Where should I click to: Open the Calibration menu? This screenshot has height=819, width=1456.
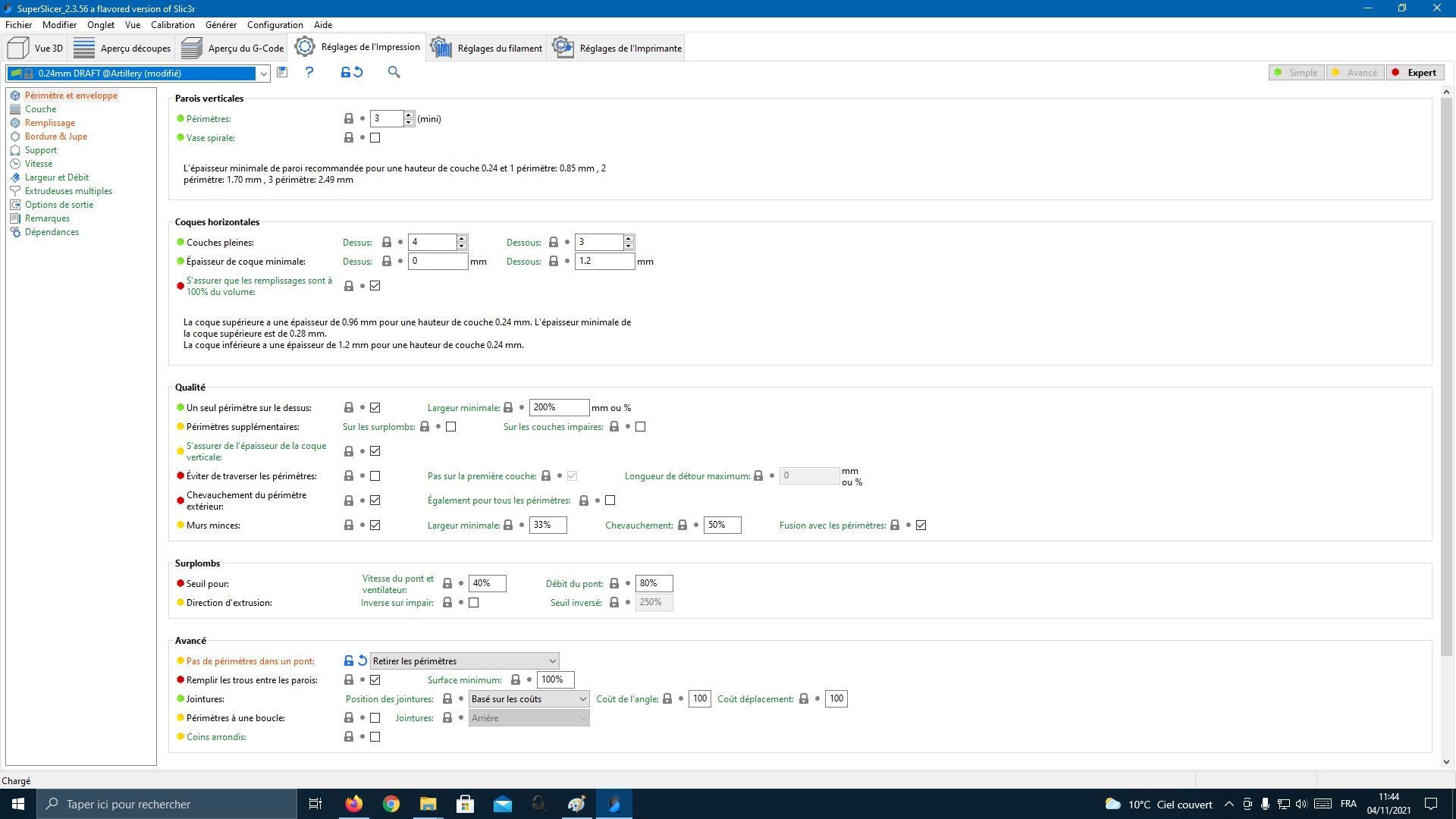coord(172,24)
